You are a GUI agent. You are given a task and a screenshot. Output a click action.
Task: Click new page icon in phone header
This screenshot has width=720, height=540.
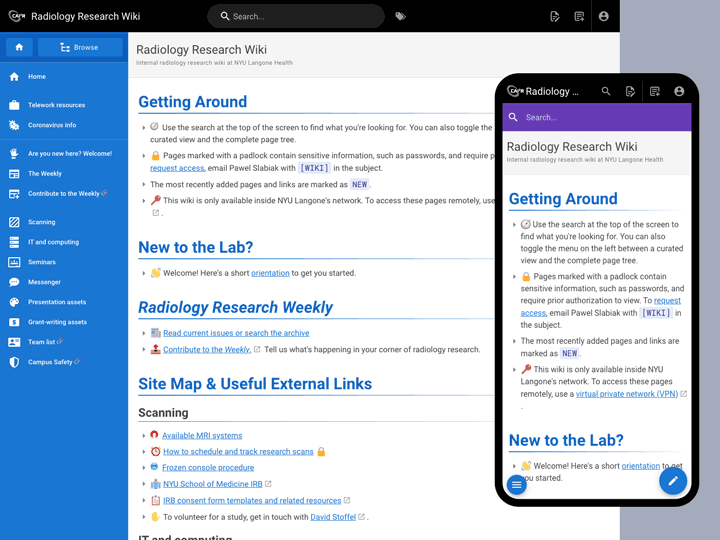(655, 91)
